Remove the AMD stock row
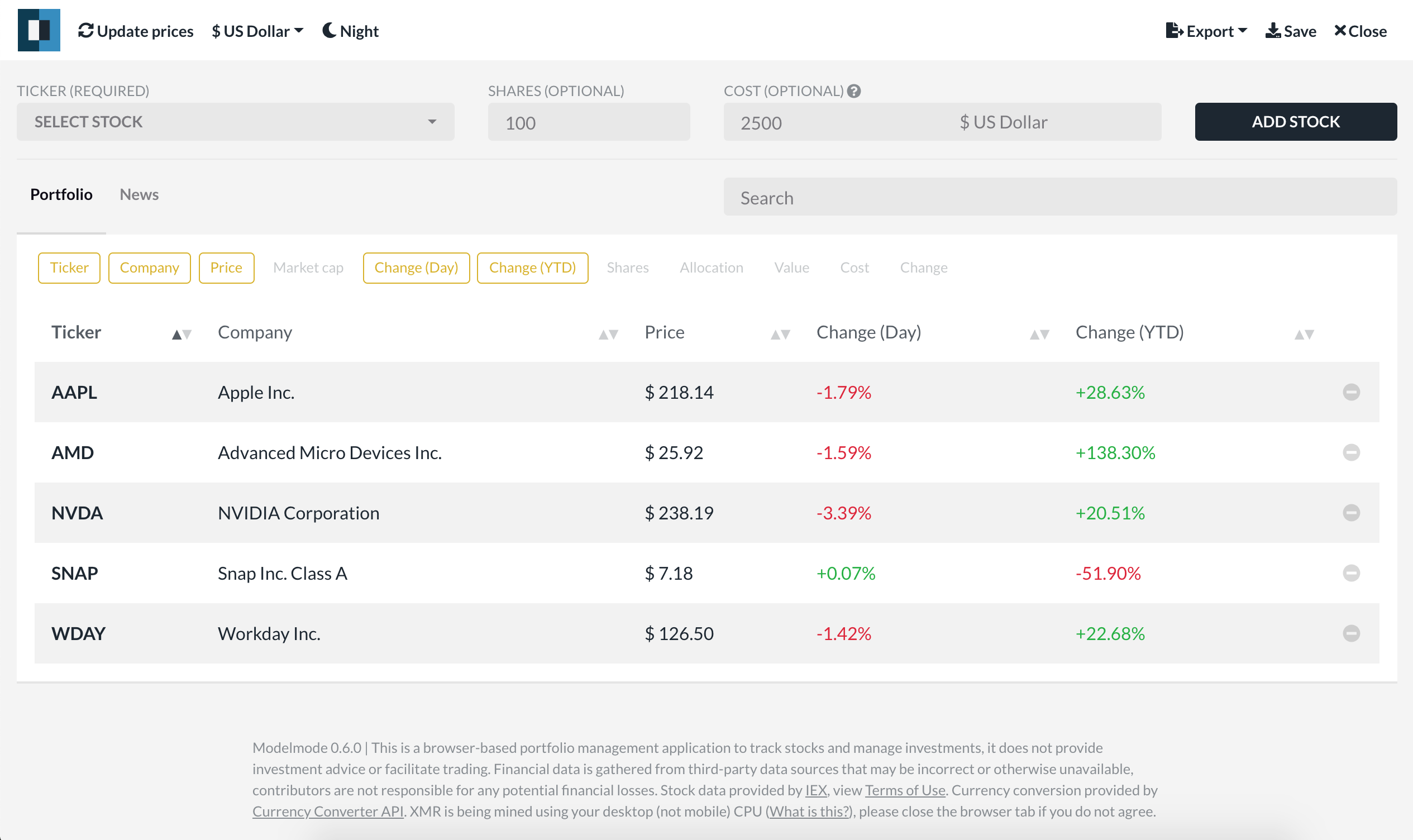This screenshot has height=840, width=1413. pos(1351,452)
